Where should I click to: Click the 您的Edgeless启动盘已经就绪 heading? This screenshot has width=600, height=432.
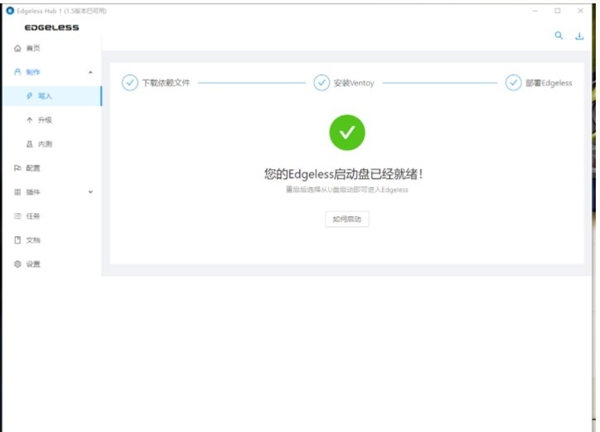click(343, 174)
